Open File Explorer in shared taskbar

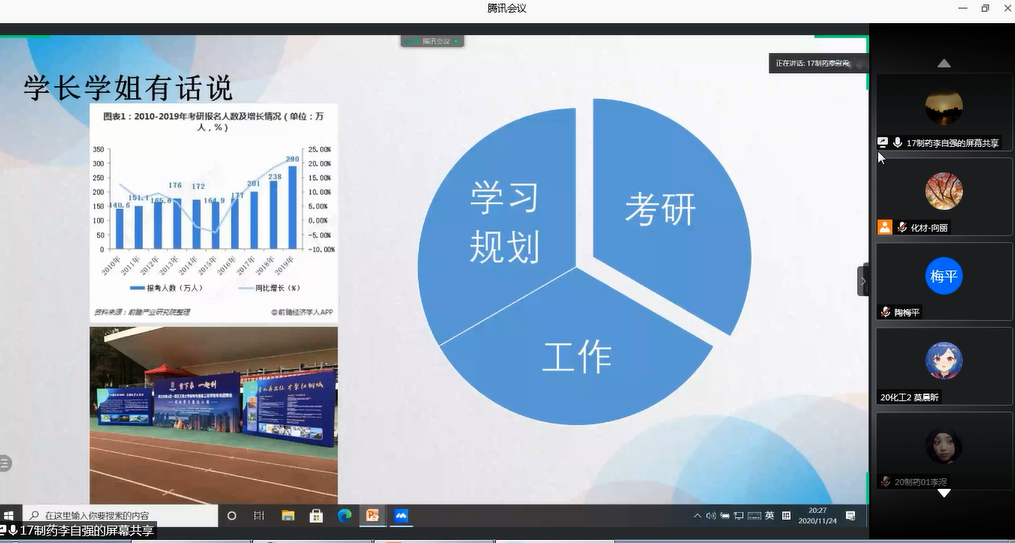click(x=288, y=515)
